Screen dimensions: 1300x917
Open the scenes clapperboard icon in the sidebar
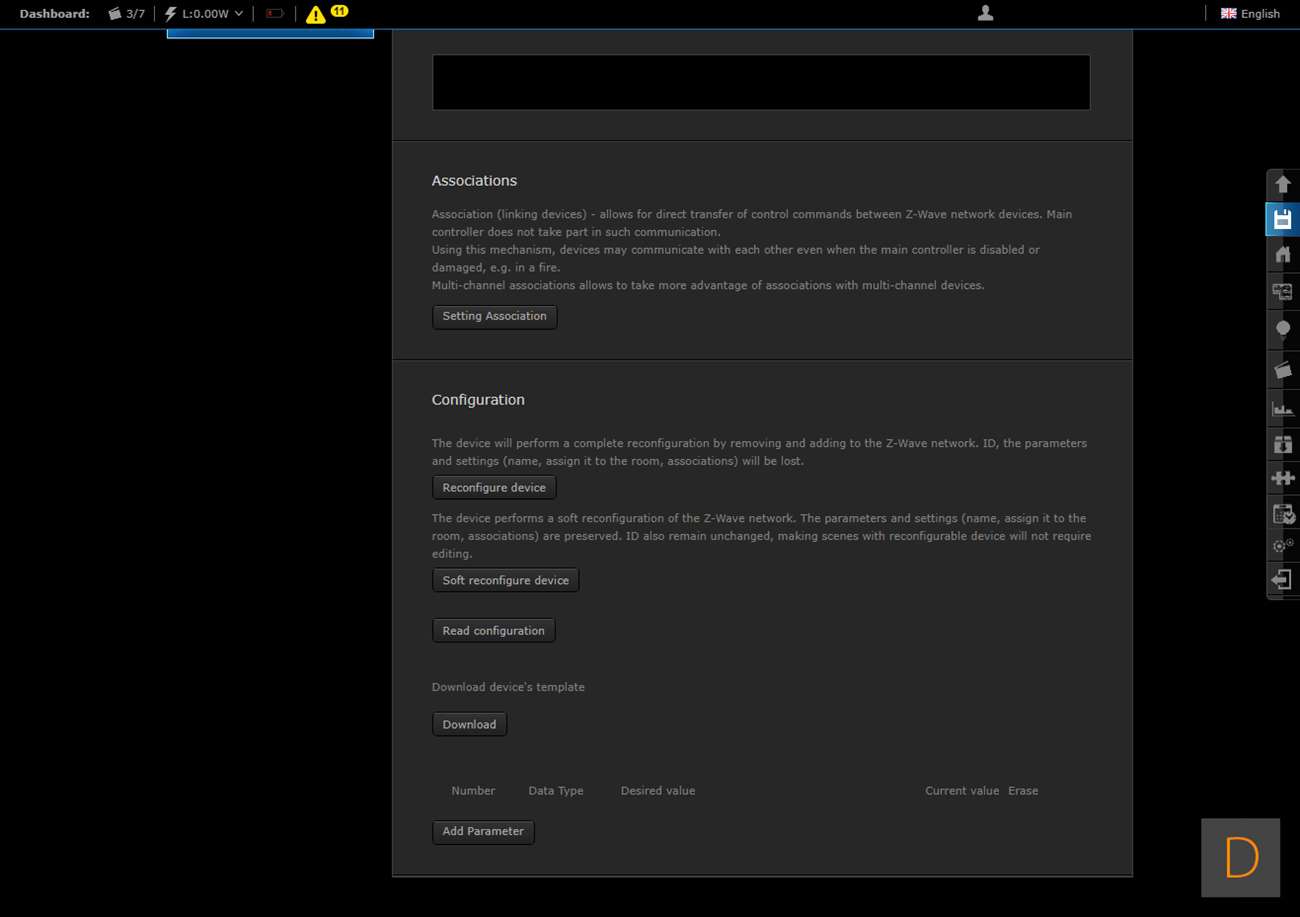(x=1283, y=370)
